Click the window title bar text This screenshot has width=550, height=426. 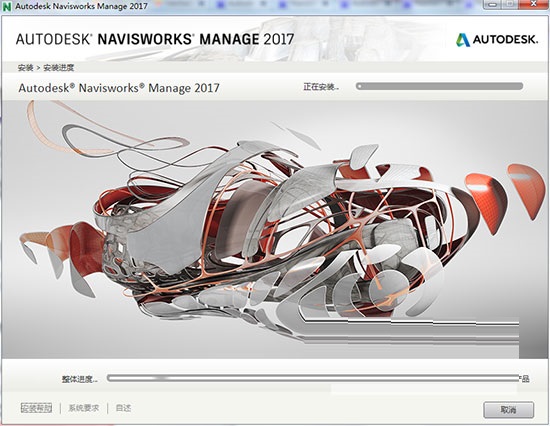click(81, 6)
